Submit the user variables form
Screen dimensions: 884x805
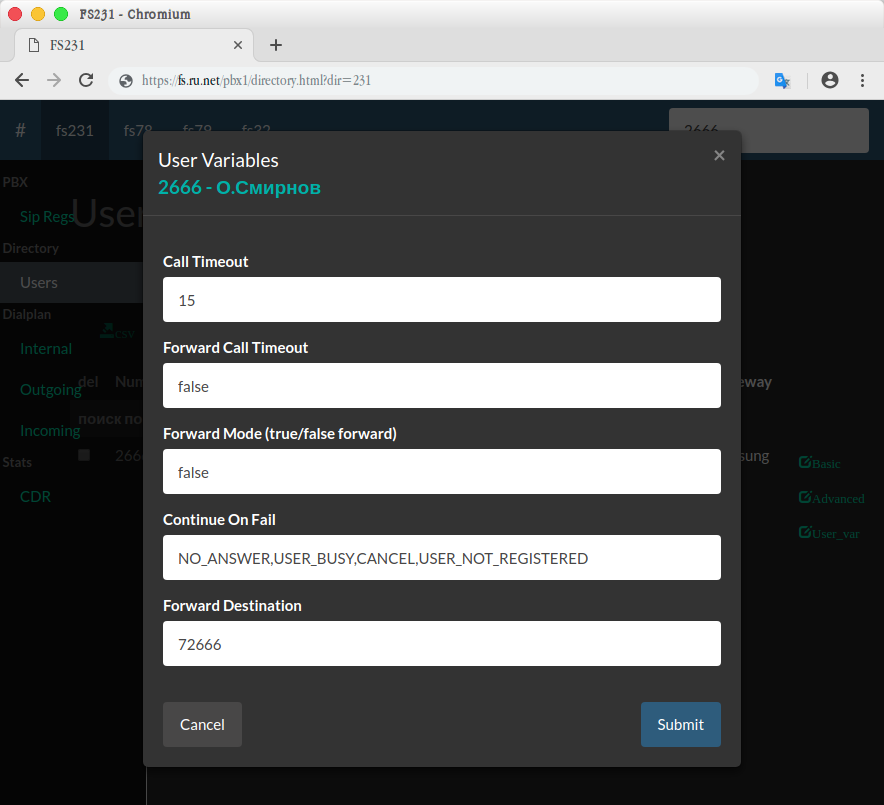(680, 724)
